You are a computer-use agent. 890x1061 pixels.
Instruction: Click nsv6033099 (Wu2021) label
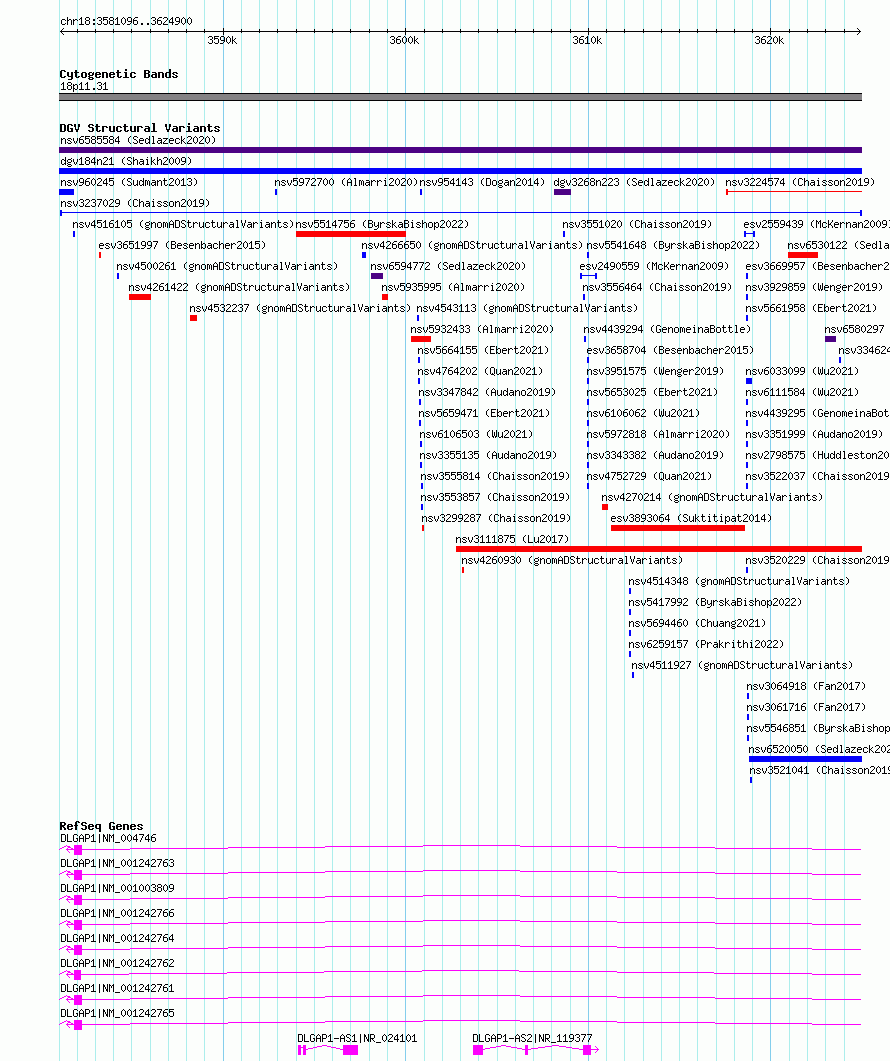coord(802,371)
